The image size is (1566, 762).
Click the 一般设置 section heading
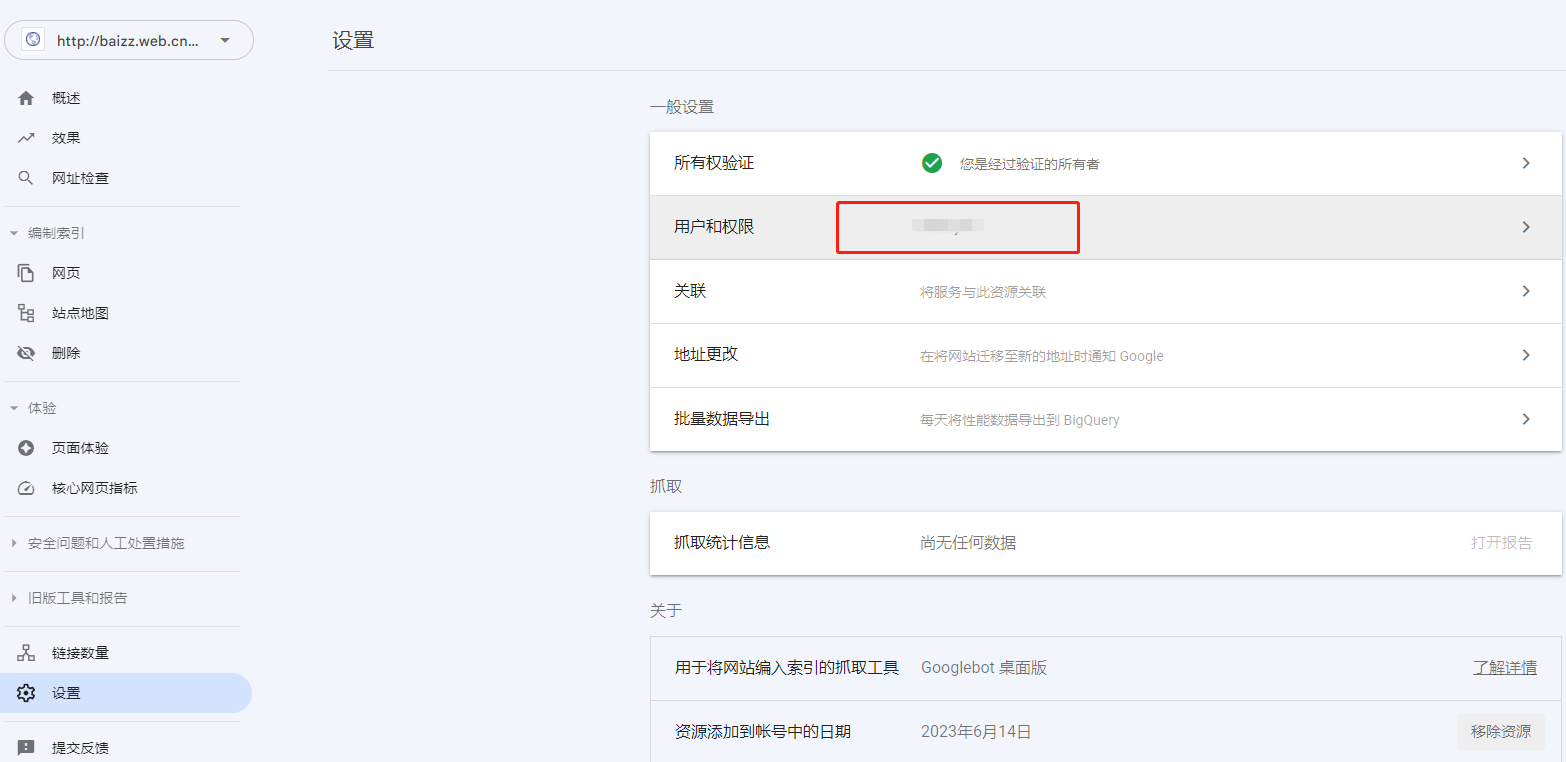(x=682, y=107)
